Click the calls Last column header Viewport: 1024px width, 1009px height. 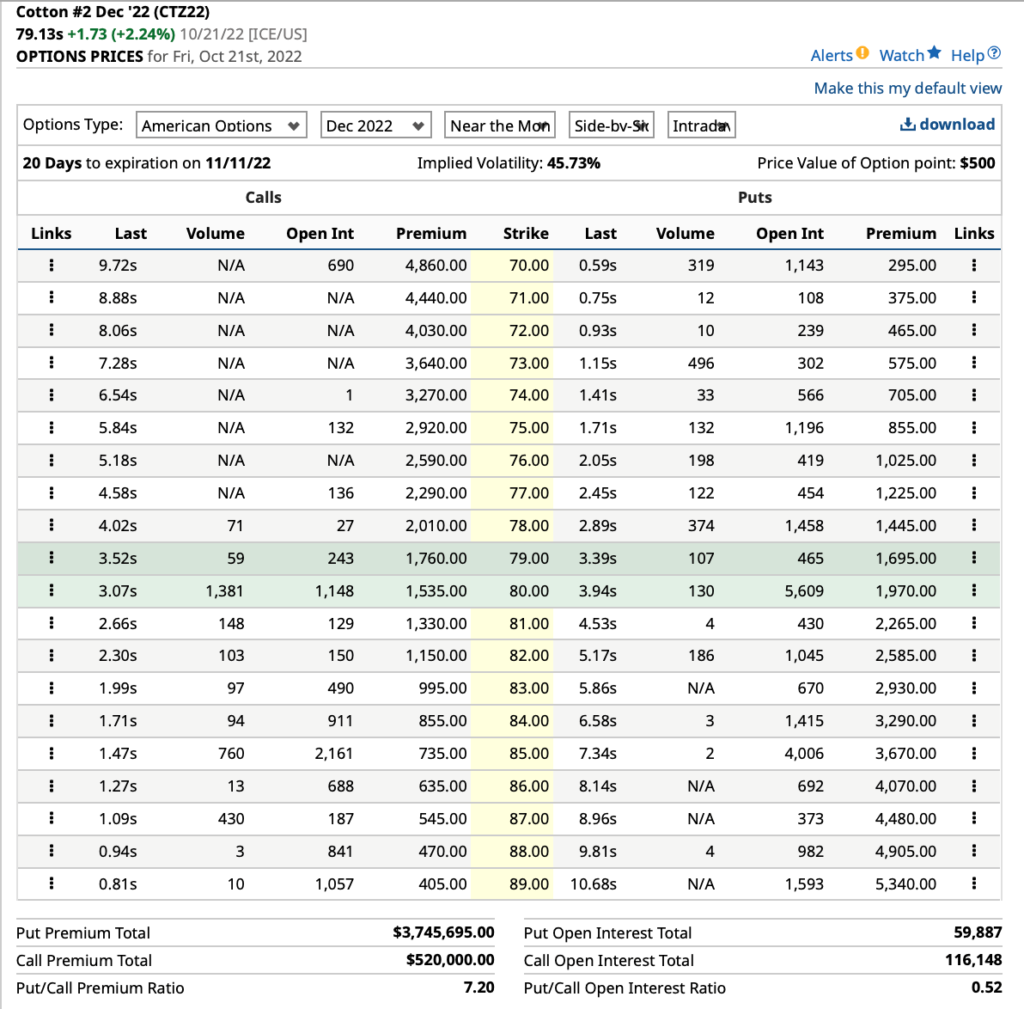point(131,234)
